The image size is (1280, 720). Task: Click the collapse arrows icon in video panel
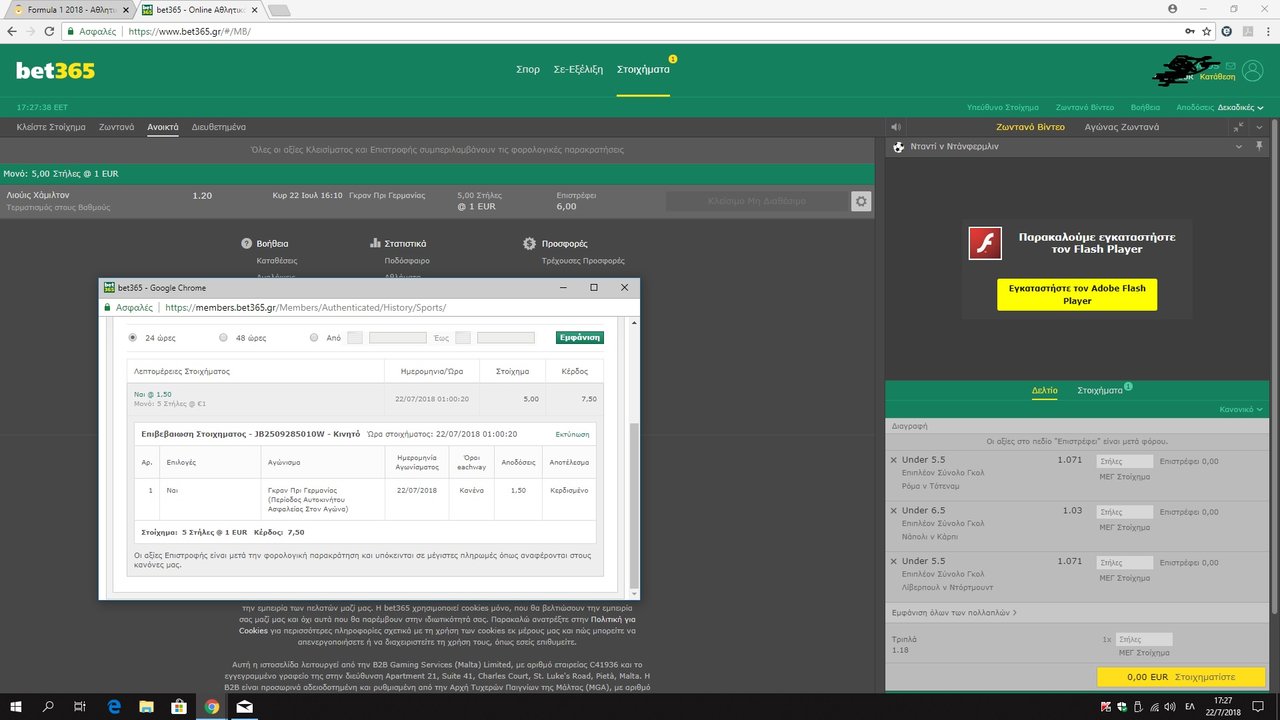1239,127
